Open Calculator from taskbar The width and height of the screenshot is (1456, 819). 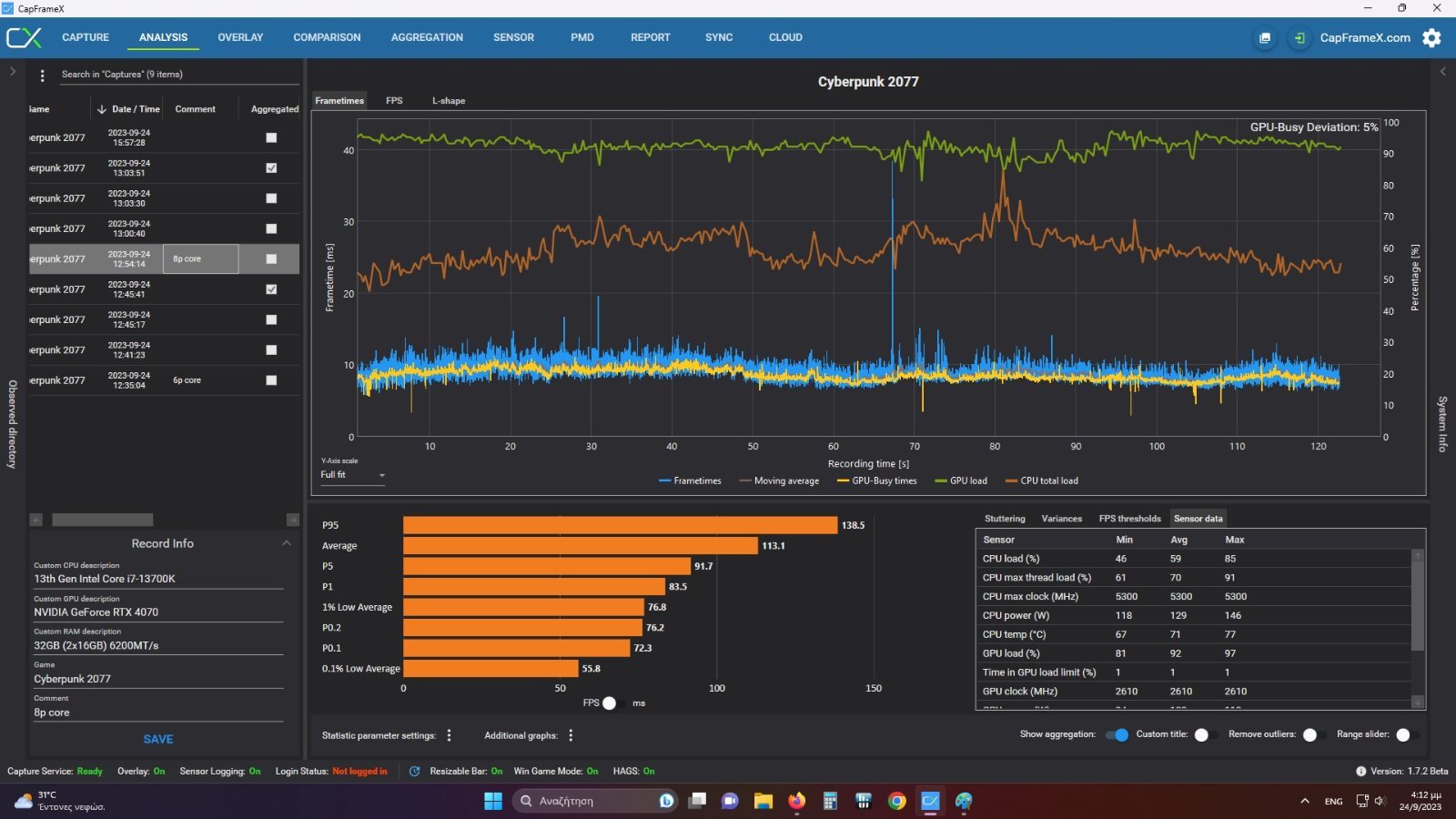pos(830,801)
